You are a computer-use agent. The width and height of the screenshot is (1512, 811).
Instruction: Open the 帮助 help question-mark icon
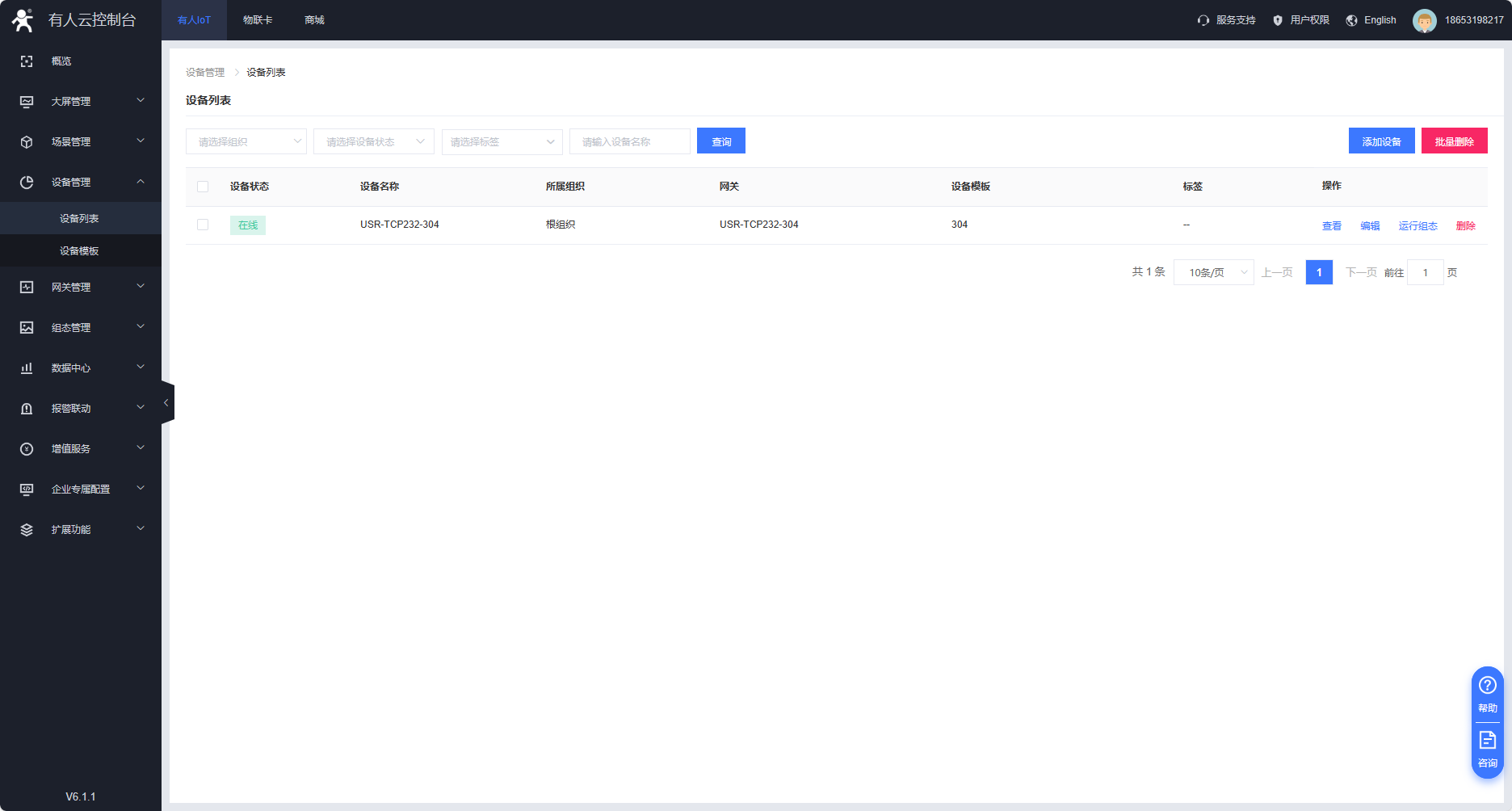(x=1487, y=686)
